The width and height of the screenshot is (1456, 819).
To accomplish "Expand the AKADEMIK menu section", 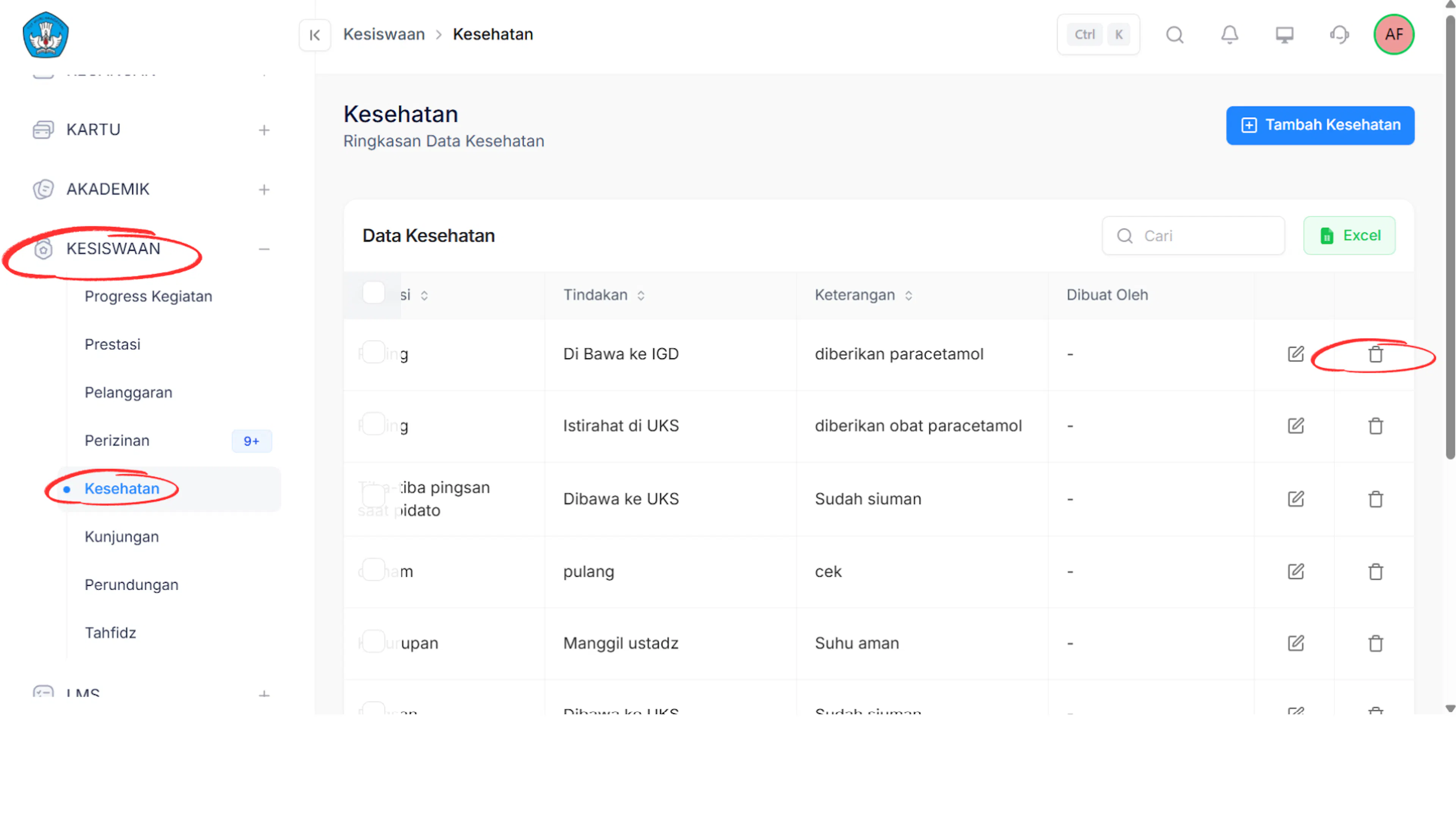I will [x=264, y=190].
